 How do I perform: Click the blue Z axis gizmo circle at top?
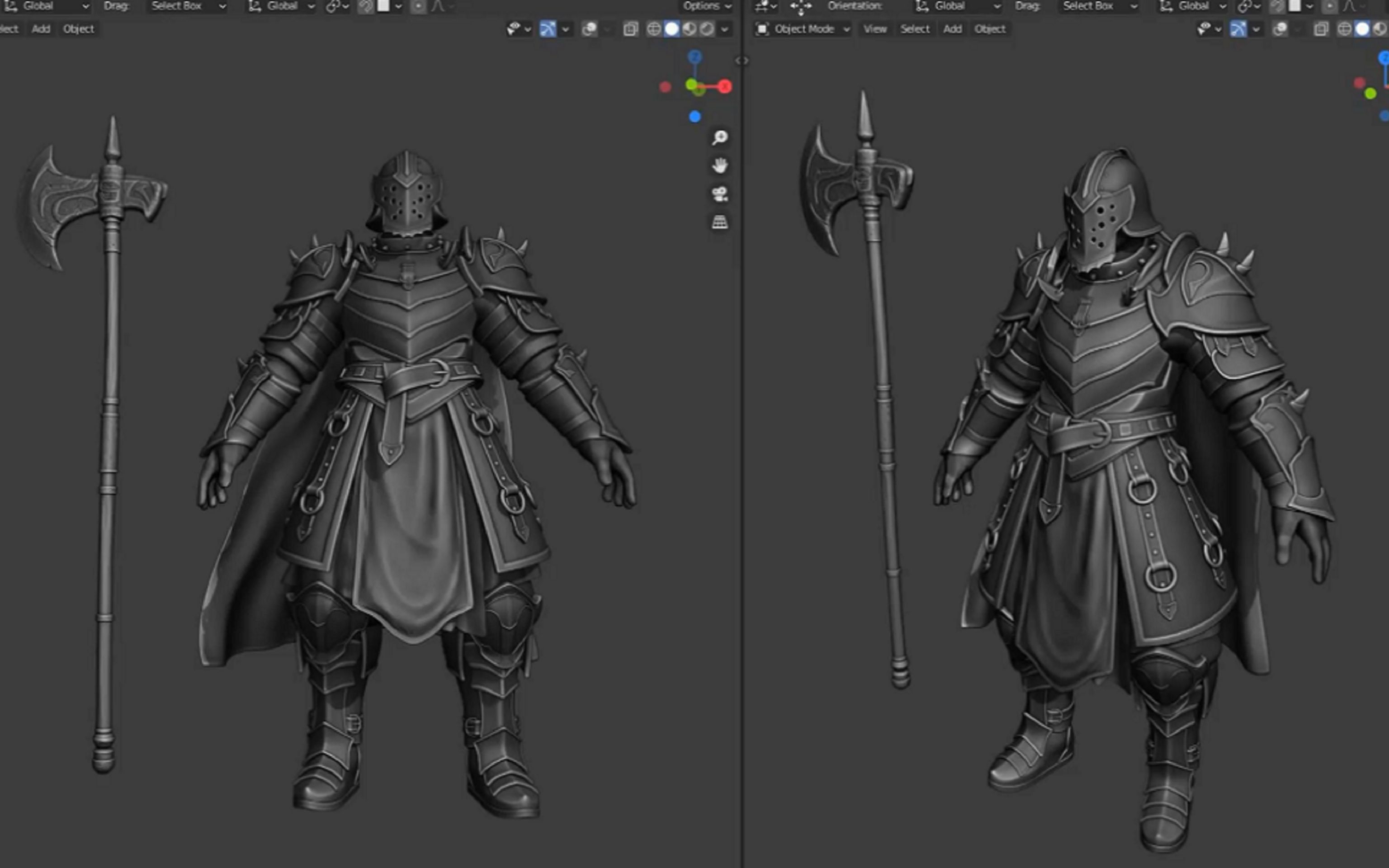695,57
